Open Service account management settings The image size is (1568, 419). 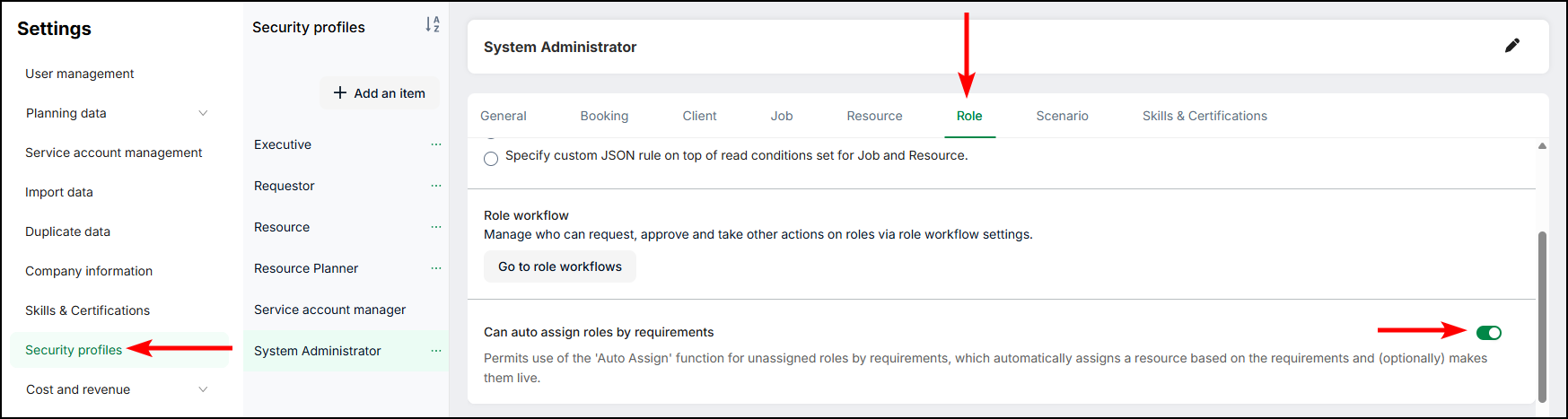114,153
